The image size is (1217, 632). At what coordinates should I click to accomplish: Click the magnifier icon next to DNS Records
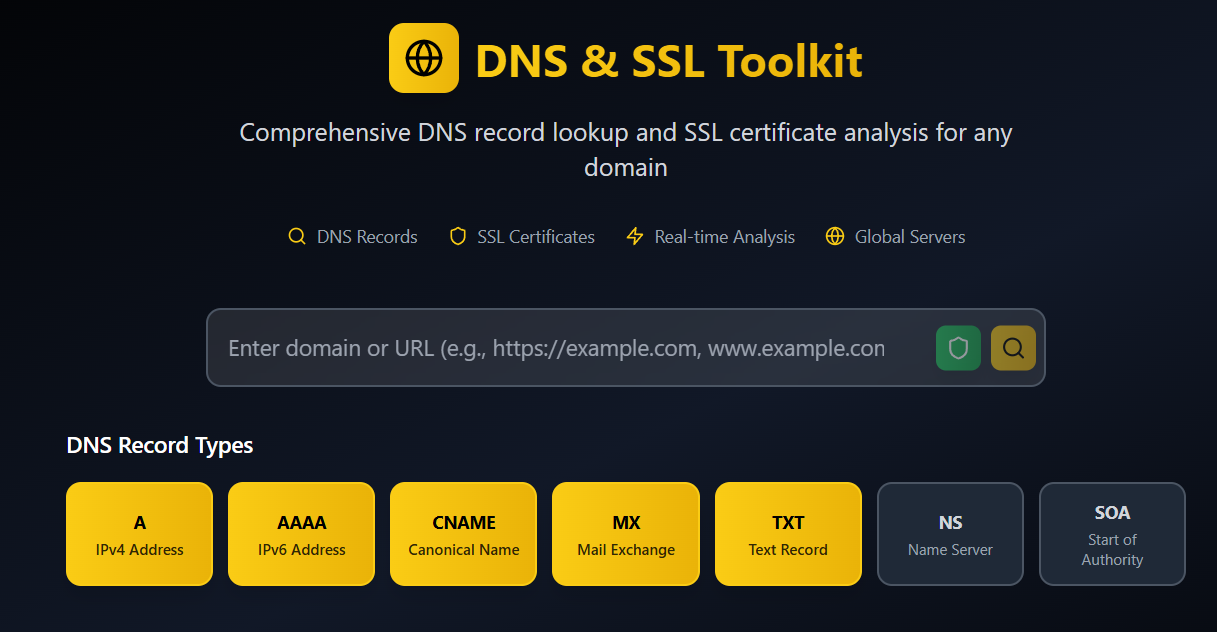tap(296, 237)
